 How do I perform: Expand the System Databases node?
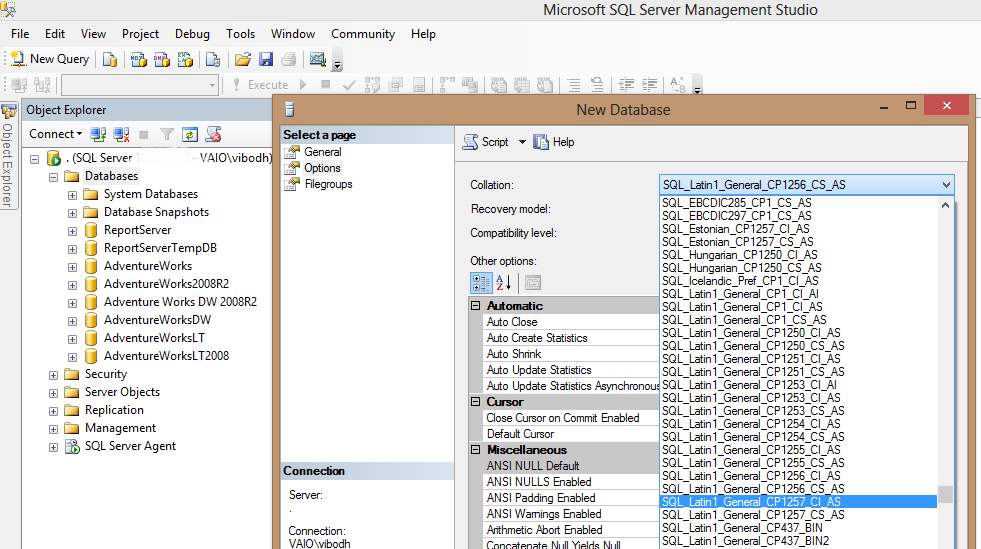click(72, 195)
